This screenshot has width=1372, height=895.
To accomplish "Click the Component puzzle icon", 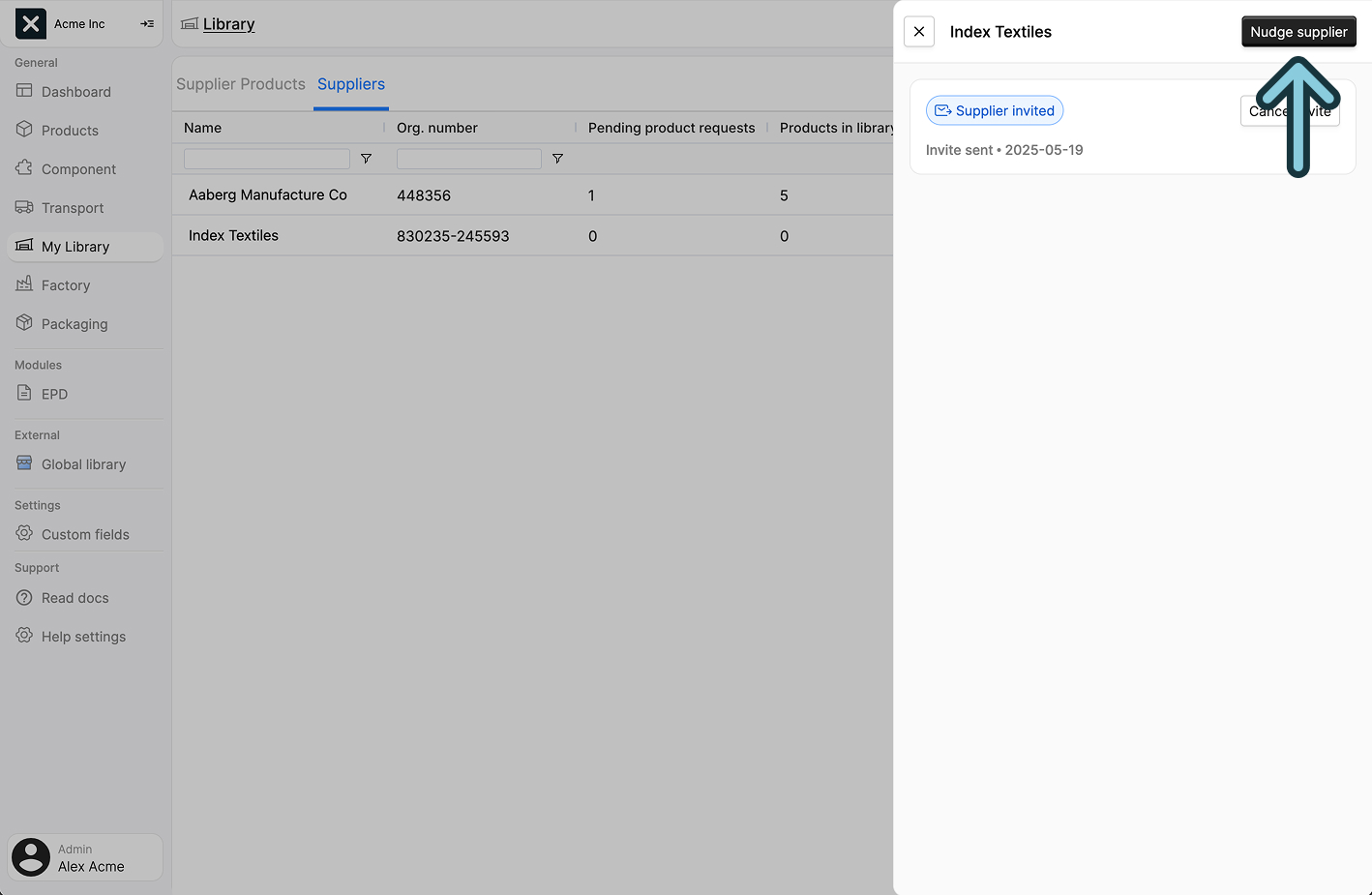I will 24,168.
